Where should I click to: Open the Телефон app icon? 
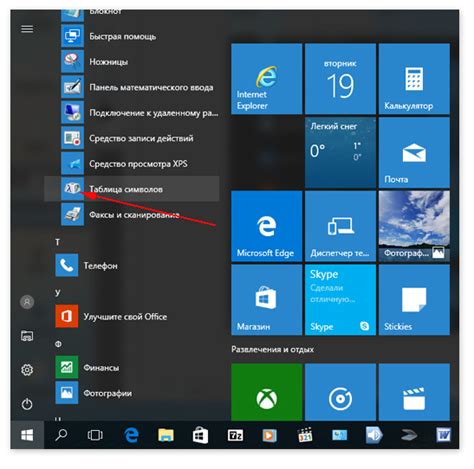pos(67,265)
